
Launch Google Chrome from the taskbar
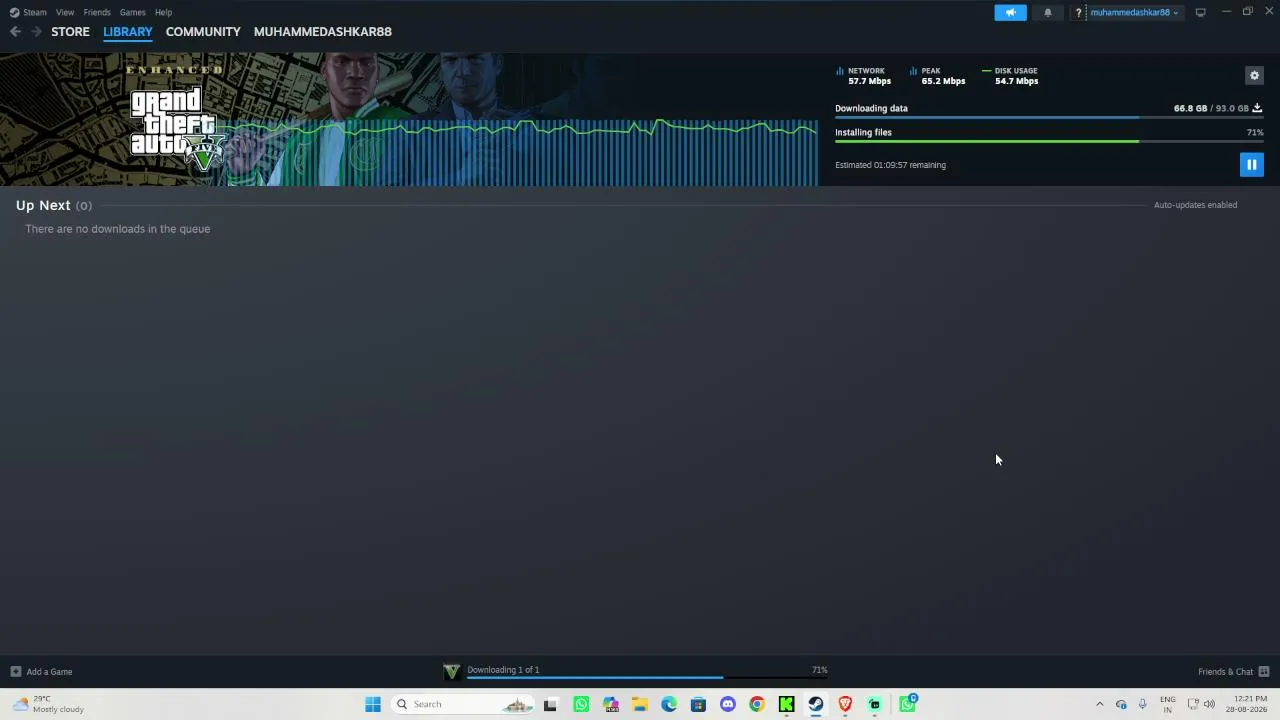[757, 704]
